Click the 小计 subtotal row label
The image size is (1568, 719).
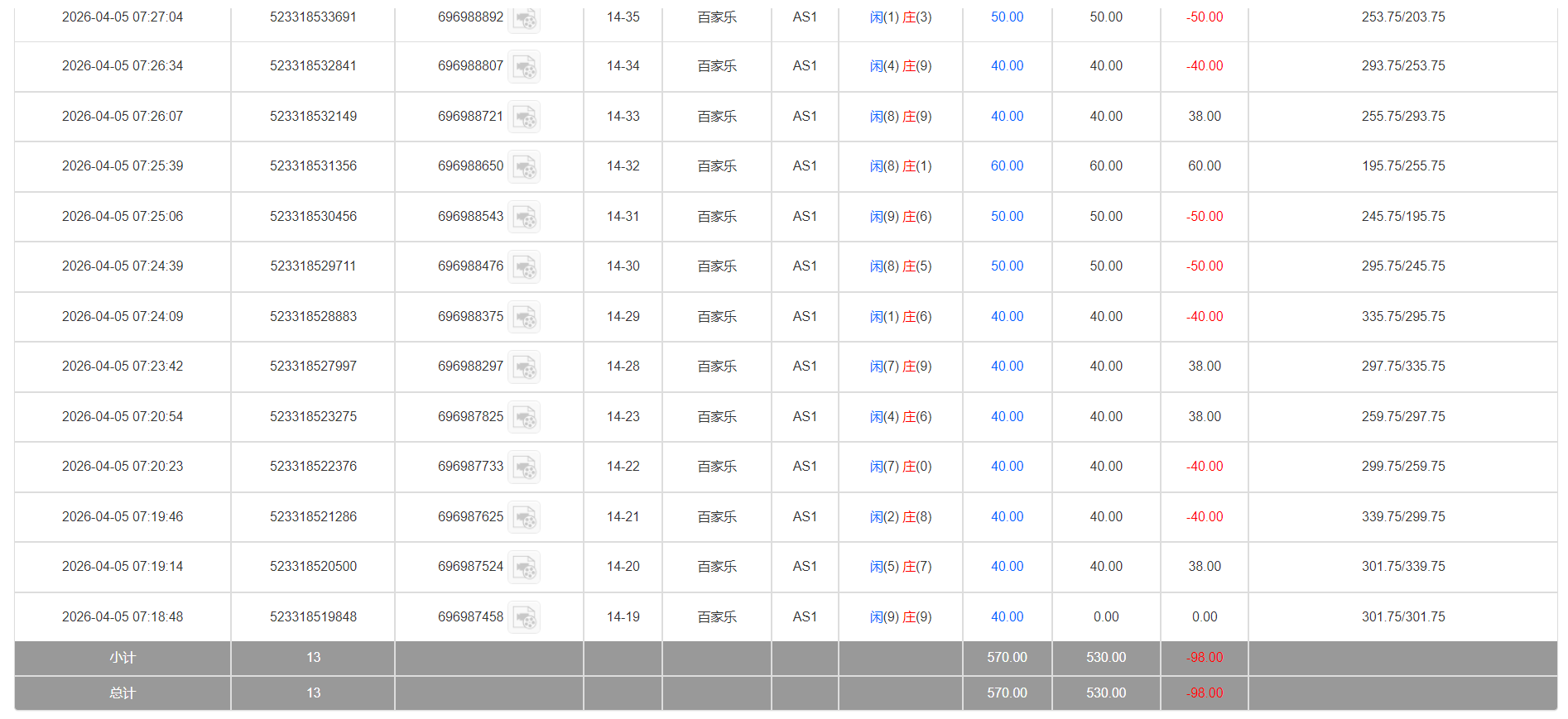123,658
